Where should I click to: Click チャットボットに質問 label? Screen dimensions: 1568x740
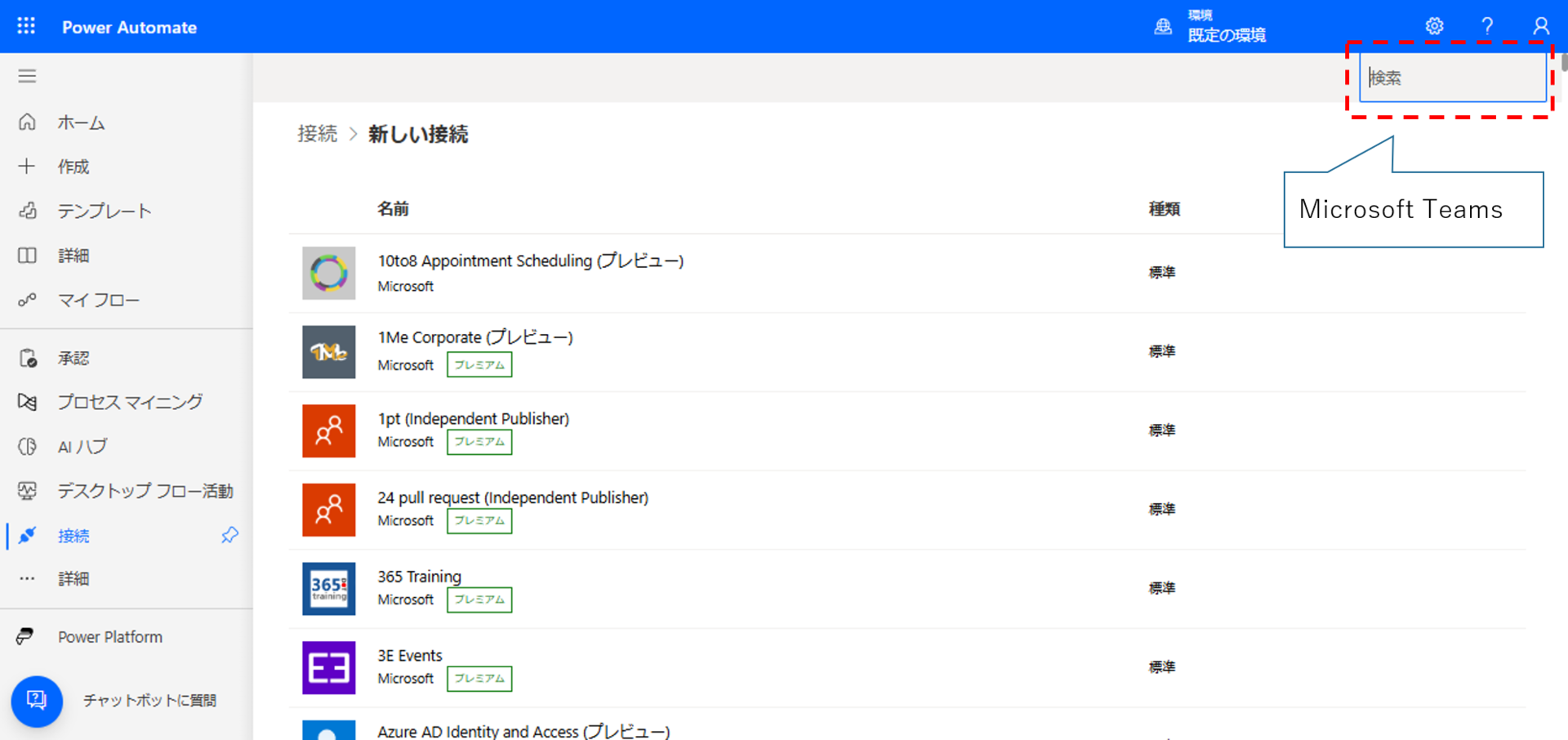click(149, 701)
